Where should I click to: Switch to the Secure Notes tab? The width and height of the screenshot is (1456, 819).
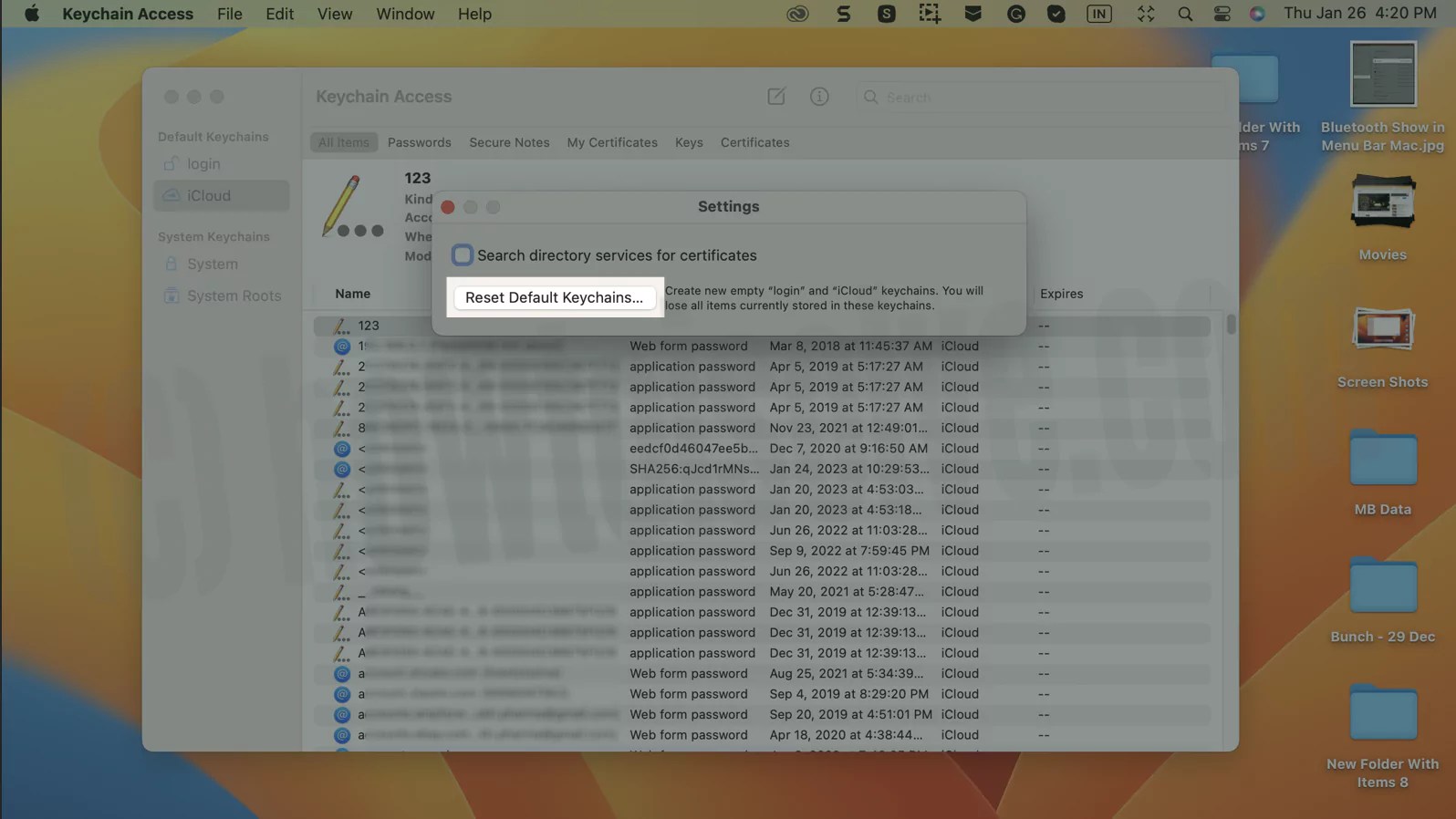pyautogui.click(x=509, y=142)
